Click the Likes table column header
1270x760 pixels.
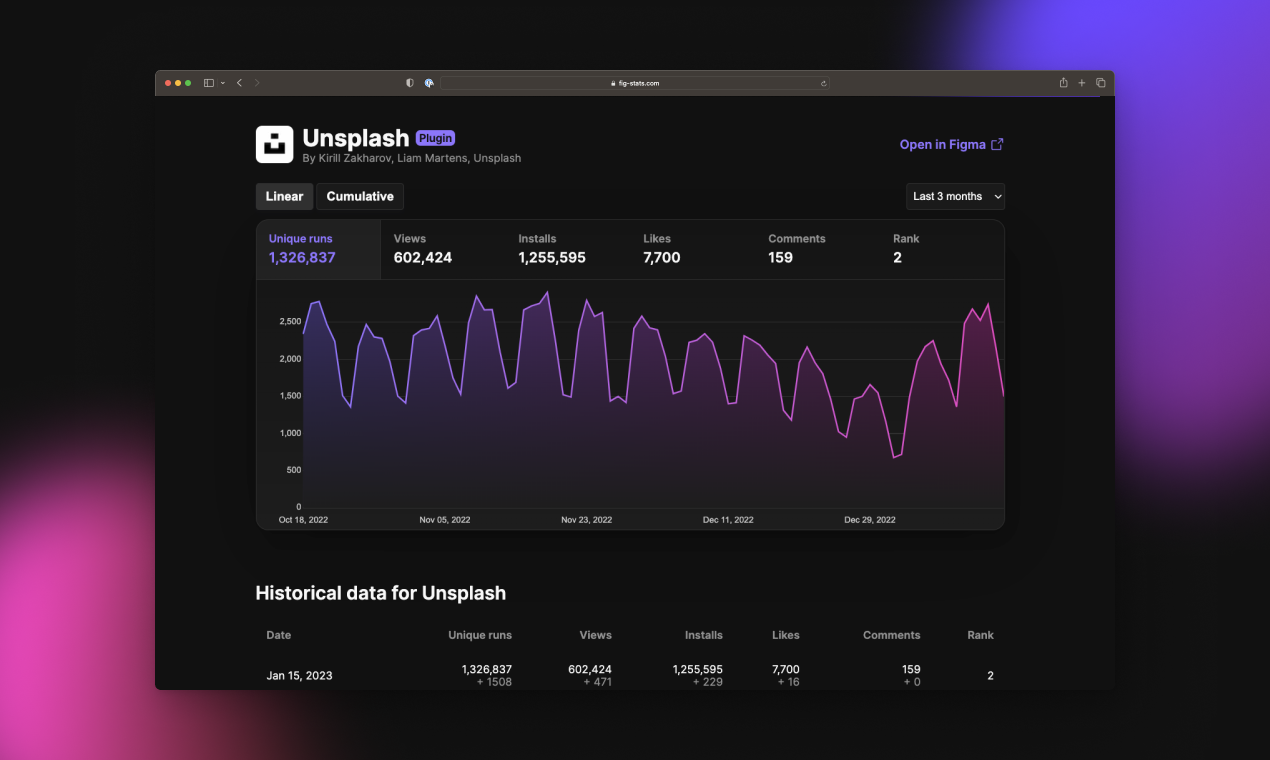[x=786, y=635]
